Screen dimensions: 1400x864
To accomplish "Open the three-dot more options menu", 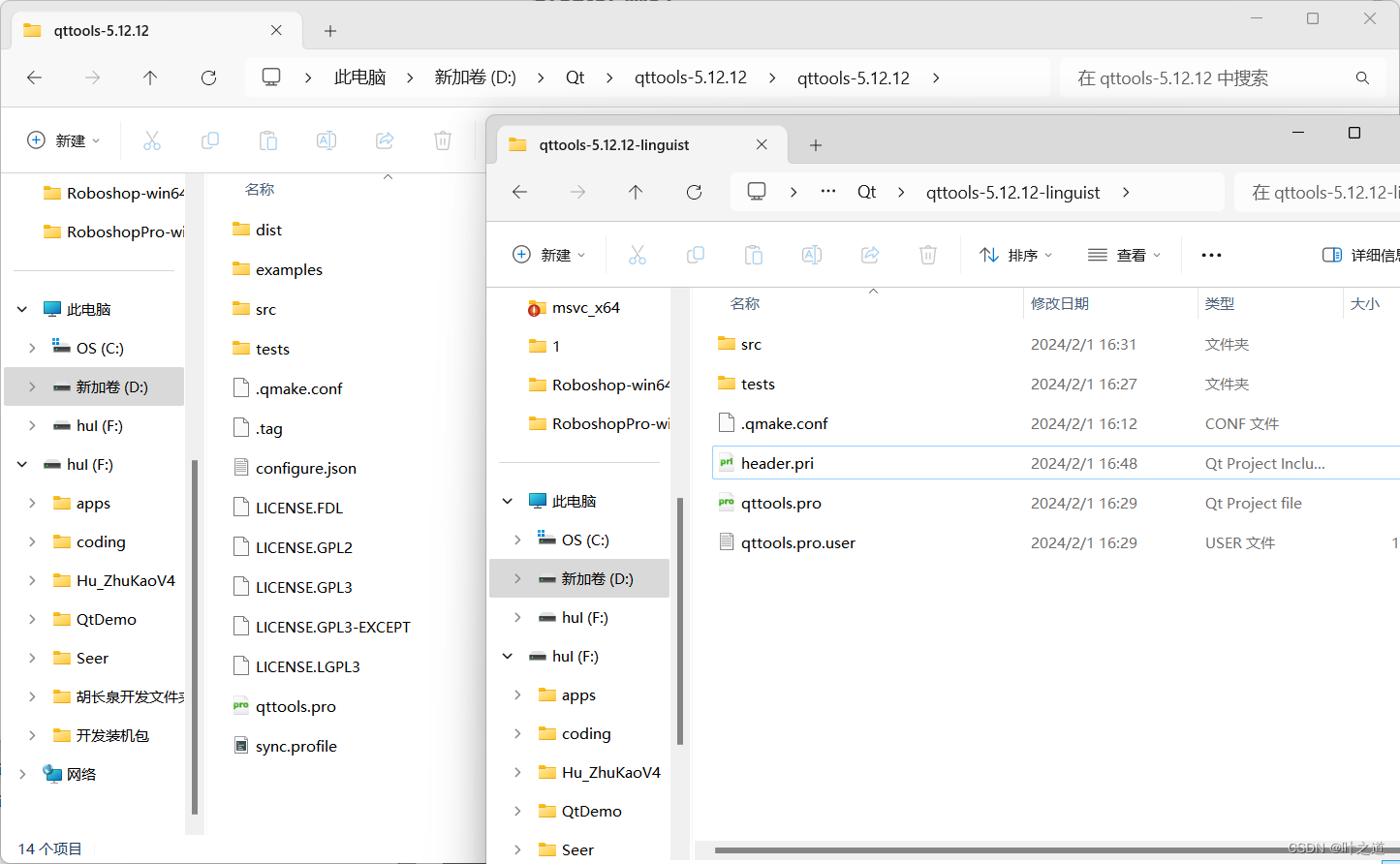I will tap(1211, 255).
